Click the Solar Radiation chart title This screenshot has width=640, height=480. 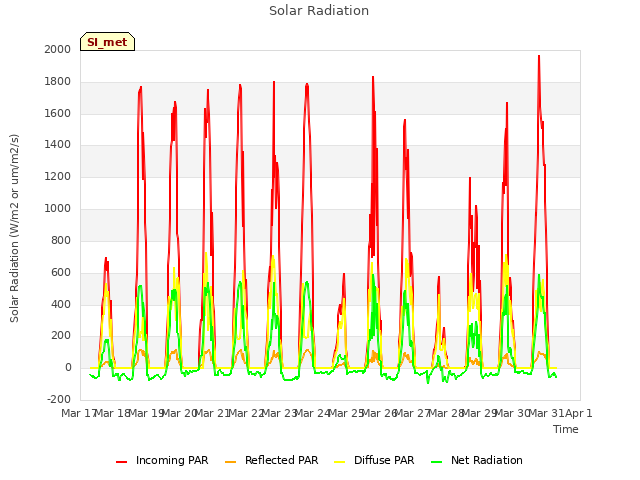tap(319, 11)
